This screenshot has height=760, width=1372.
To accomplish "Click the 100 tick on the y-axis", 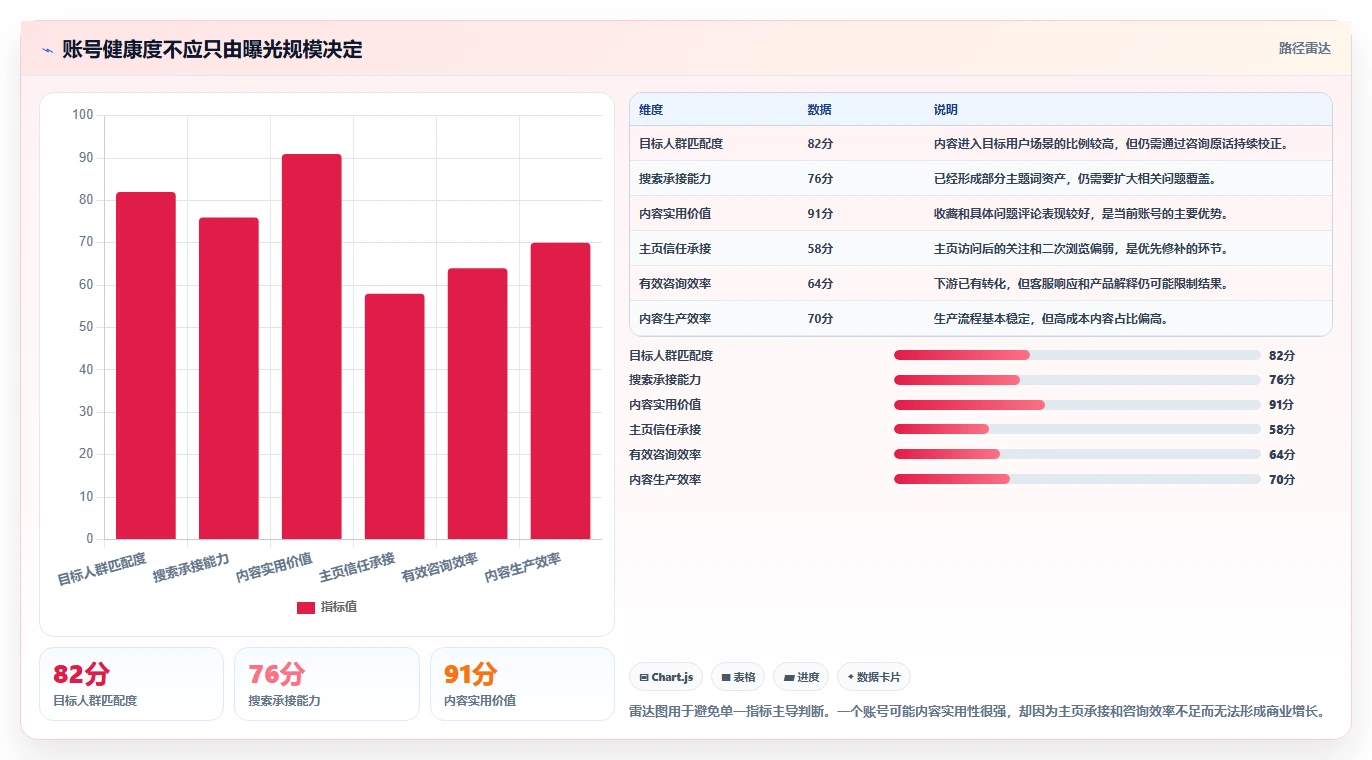I will pos(83,115).
